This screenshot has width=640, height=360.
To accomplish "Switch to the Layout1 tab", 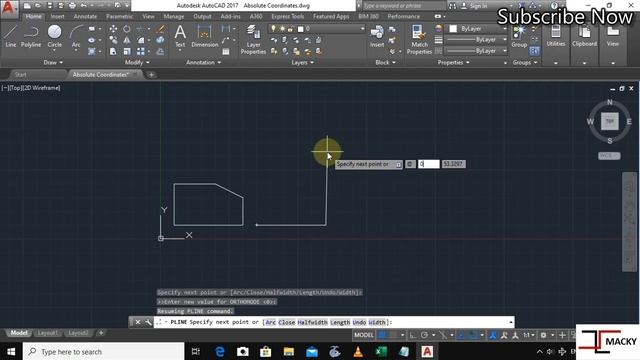I will pyautogui.click(x=48, y=333).
